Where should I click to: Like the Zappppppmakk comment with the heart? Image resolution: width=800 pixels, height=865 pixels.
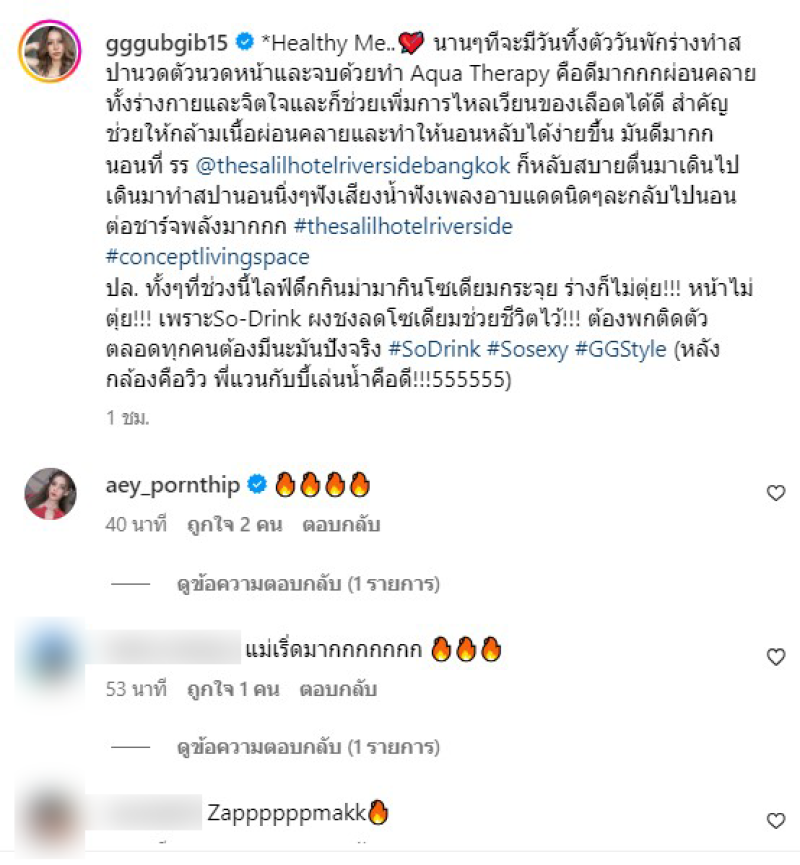[x=776, y=821]
